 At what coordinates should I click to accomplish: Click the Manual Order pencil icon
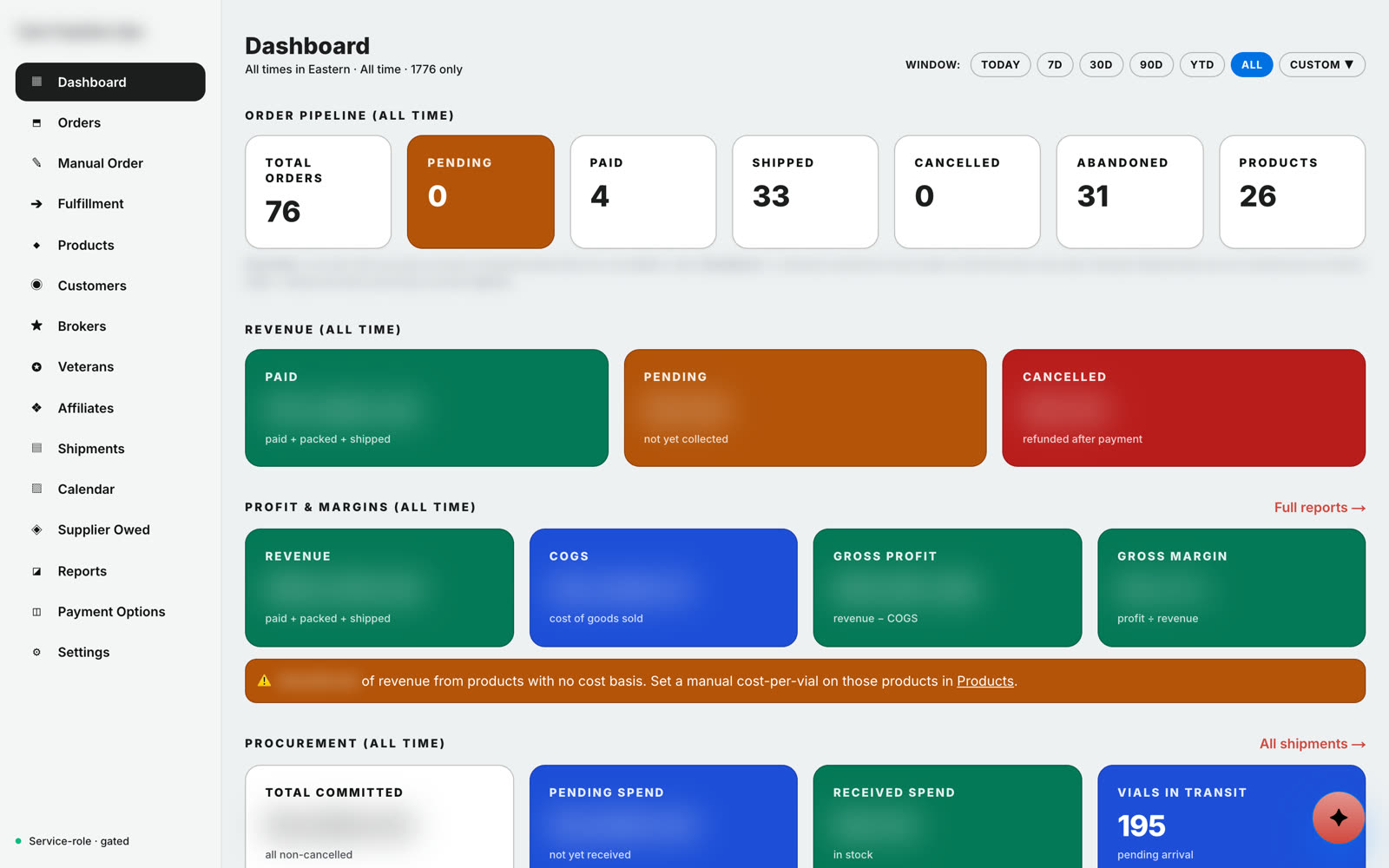pyautogui.click(x=36, y=162)
